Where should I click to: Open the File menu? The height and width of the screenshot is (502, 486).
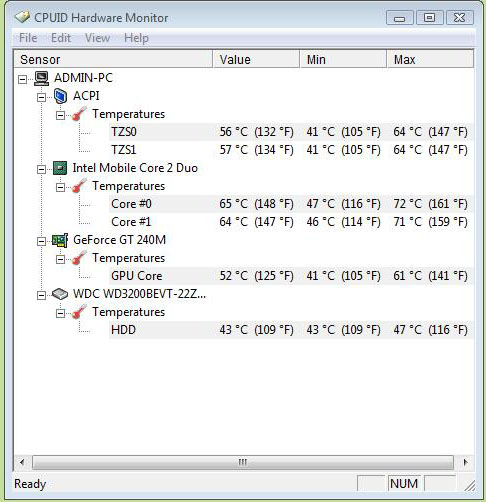(x=28, y=38)
